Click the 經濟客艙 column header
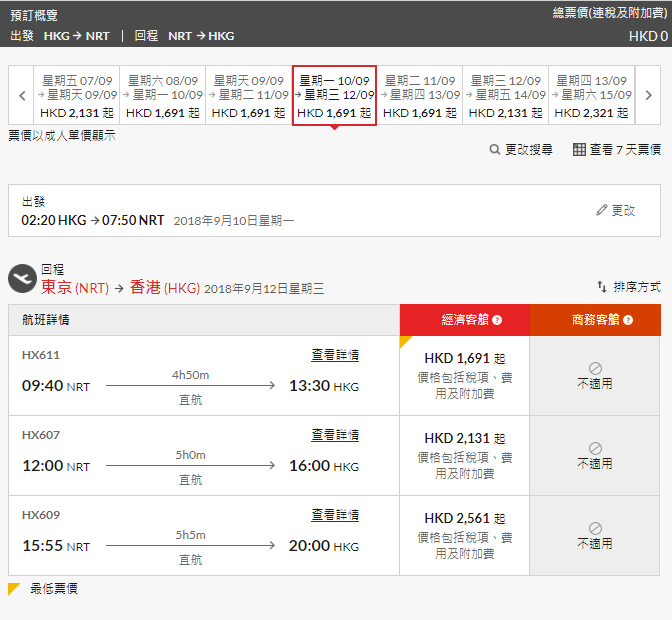 [465, 320]
